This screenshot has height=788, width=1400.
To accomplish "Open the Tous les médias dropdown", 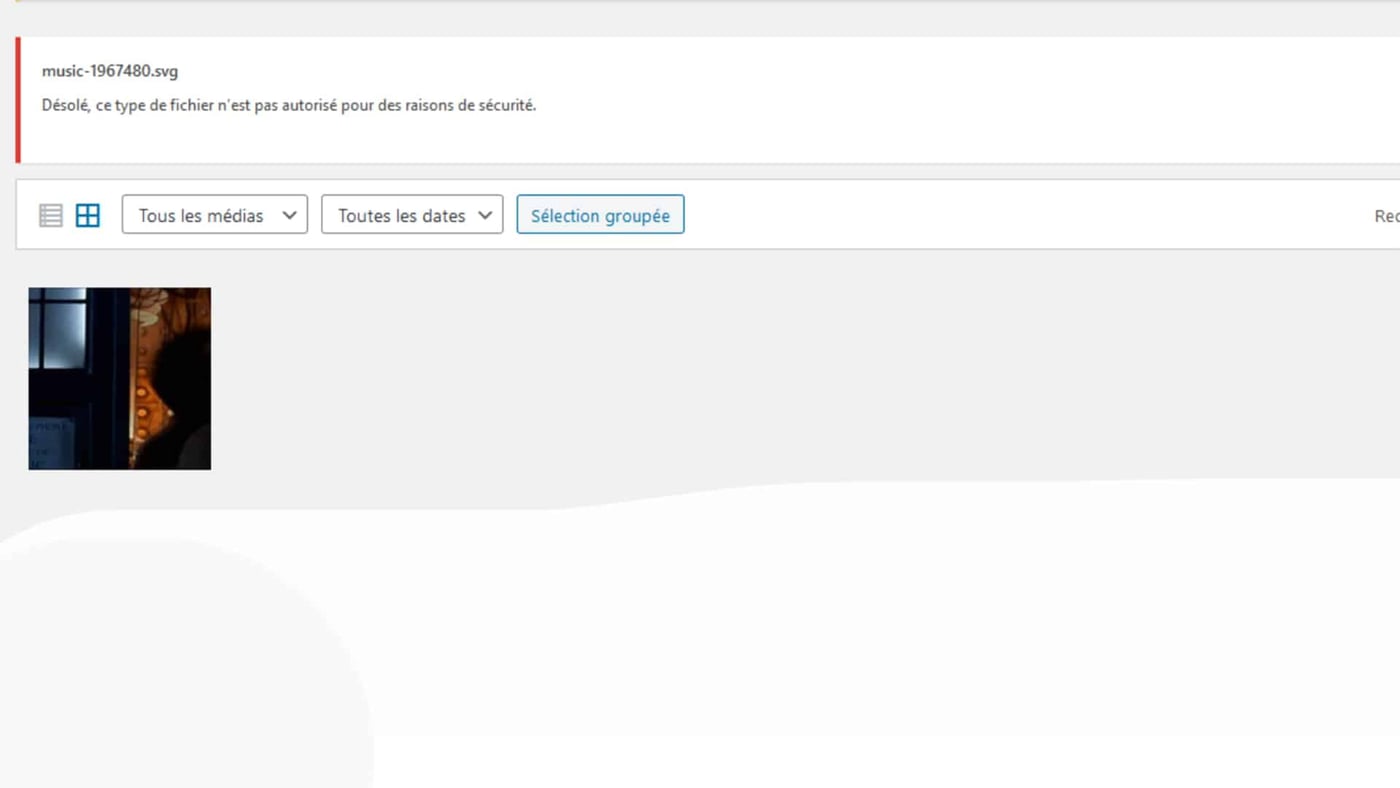I will click(x=214, y=215).
